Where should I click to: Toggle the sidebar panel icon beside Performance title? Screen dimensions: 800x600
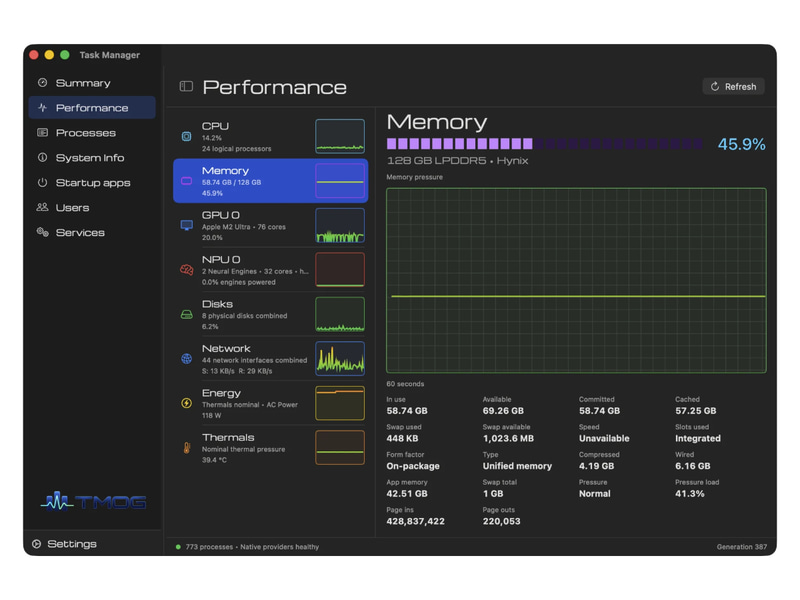(x=186, y=87)
